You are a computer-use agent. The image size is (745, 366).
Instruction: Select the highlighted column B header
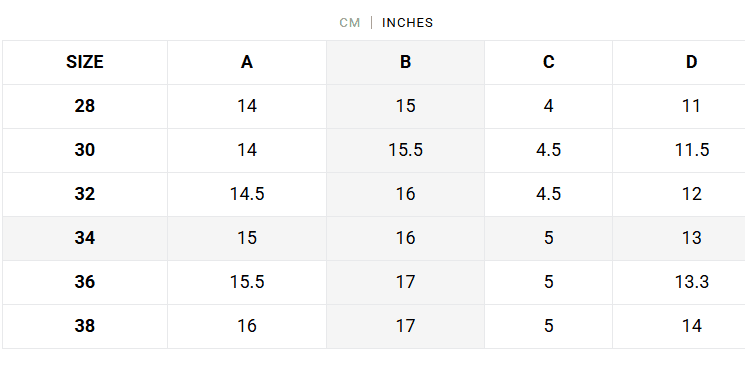[405, 62]
